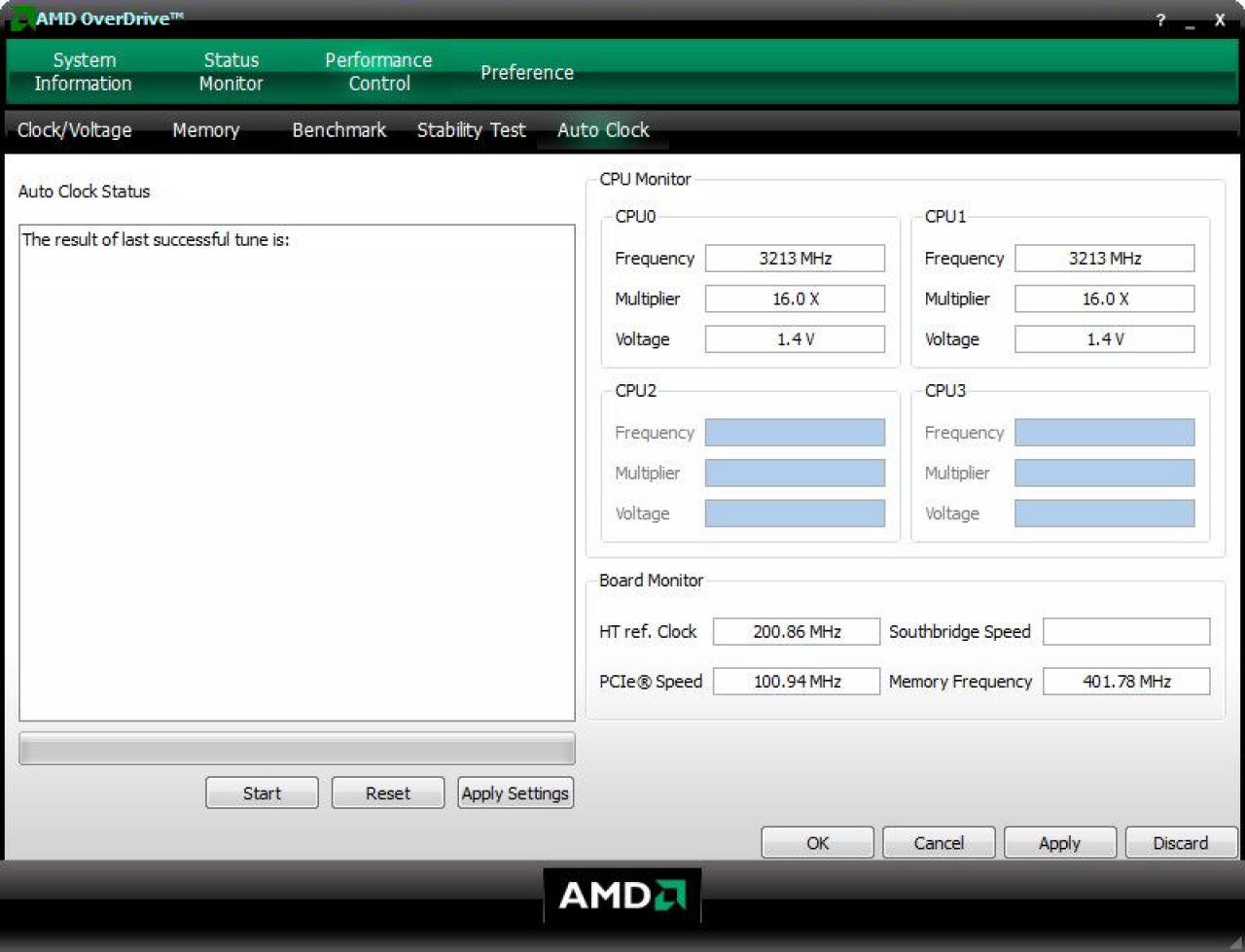1245x952 pixels.
Task: Click the PCIe Speed value field
Action: (797, 682)
